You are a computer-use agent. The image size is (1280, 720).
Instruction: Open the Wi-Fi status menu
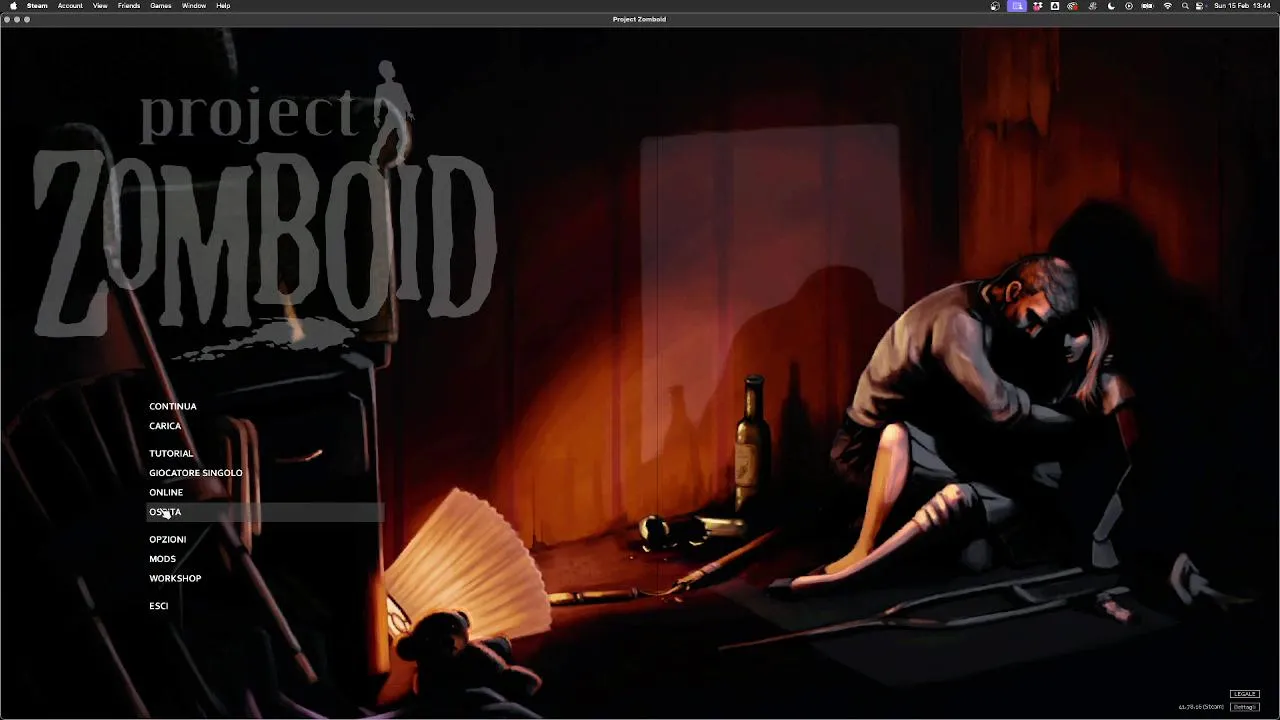pyautogui.click(x=1167, y=6)
